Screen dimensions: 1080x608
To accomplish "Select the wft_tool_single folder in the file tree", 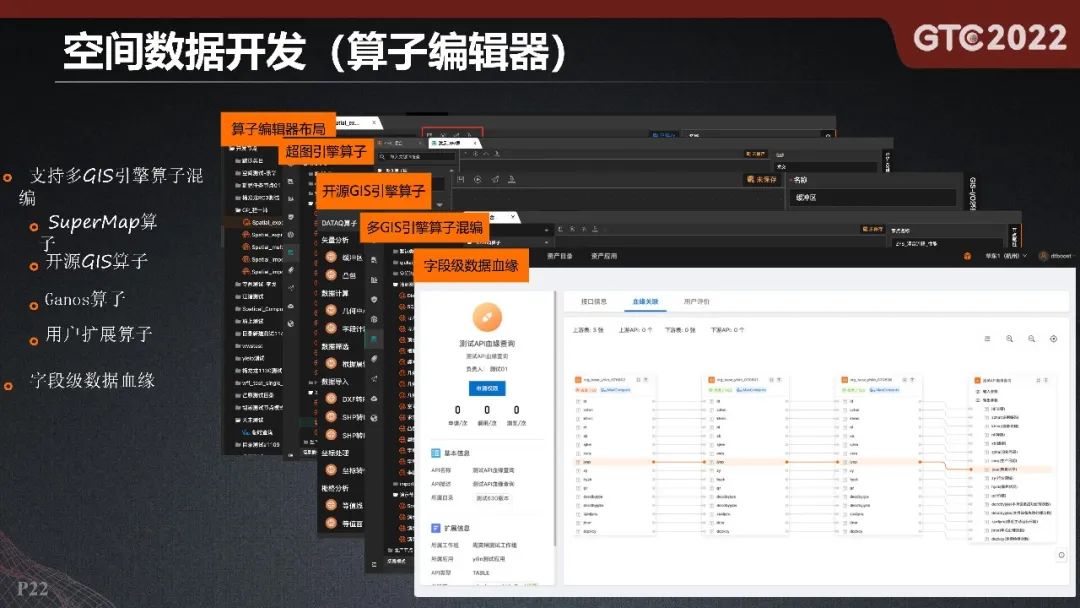I will click(258, 383).
